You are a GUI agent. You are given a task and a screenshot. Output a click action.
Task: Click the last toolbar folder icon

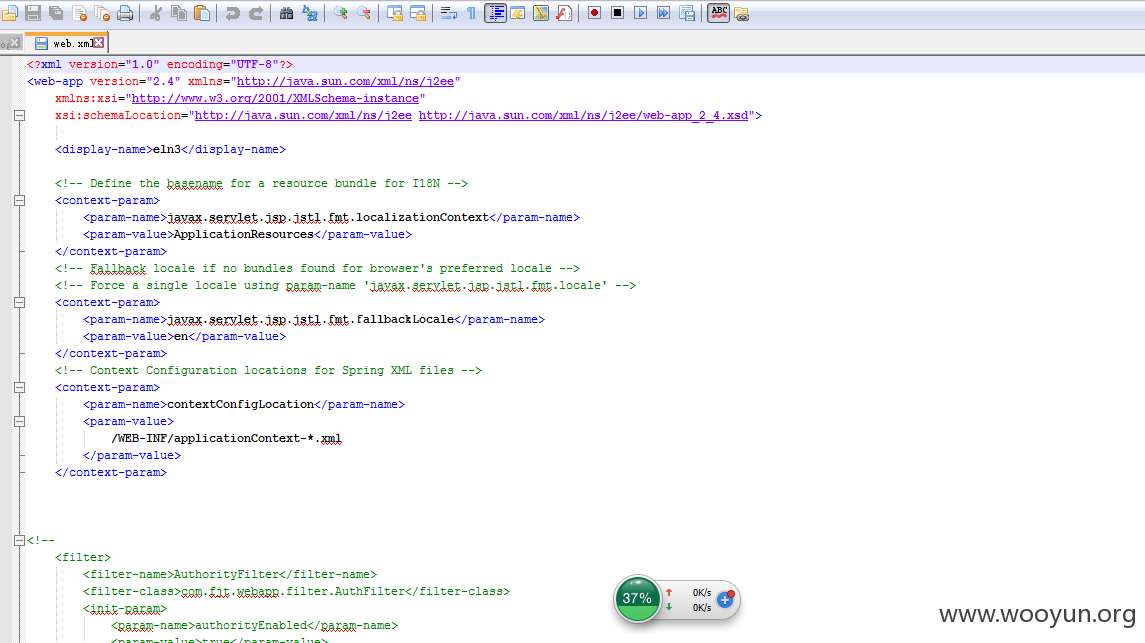(x=742, y=13)
